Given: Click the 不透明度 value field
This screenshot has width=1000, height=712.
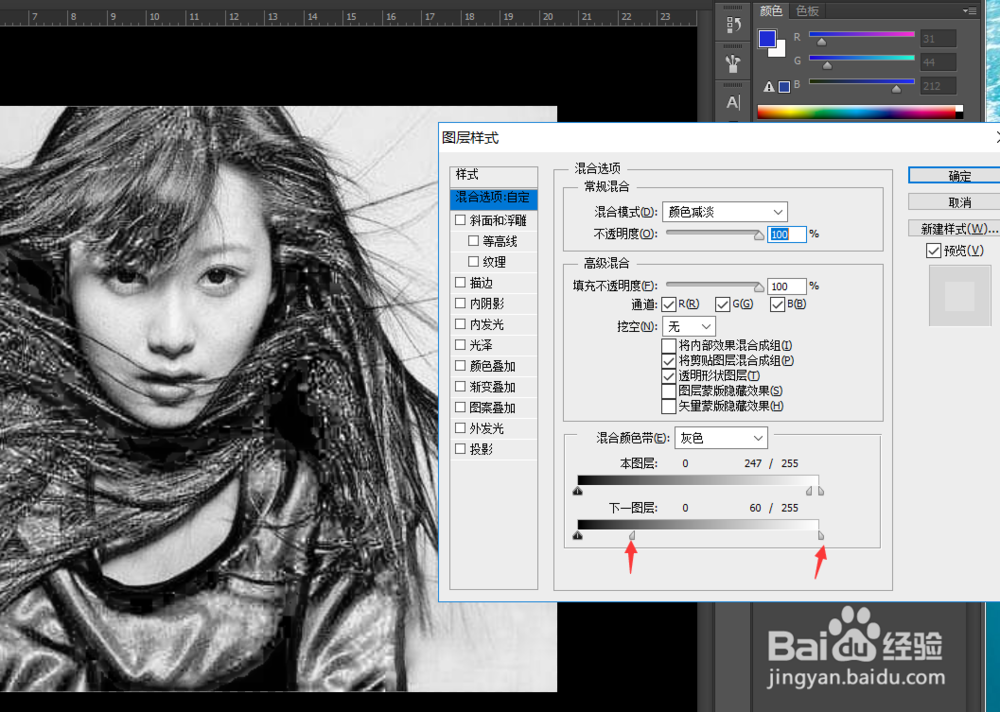Looking at the screenshot, I should (x=786, y=235).
